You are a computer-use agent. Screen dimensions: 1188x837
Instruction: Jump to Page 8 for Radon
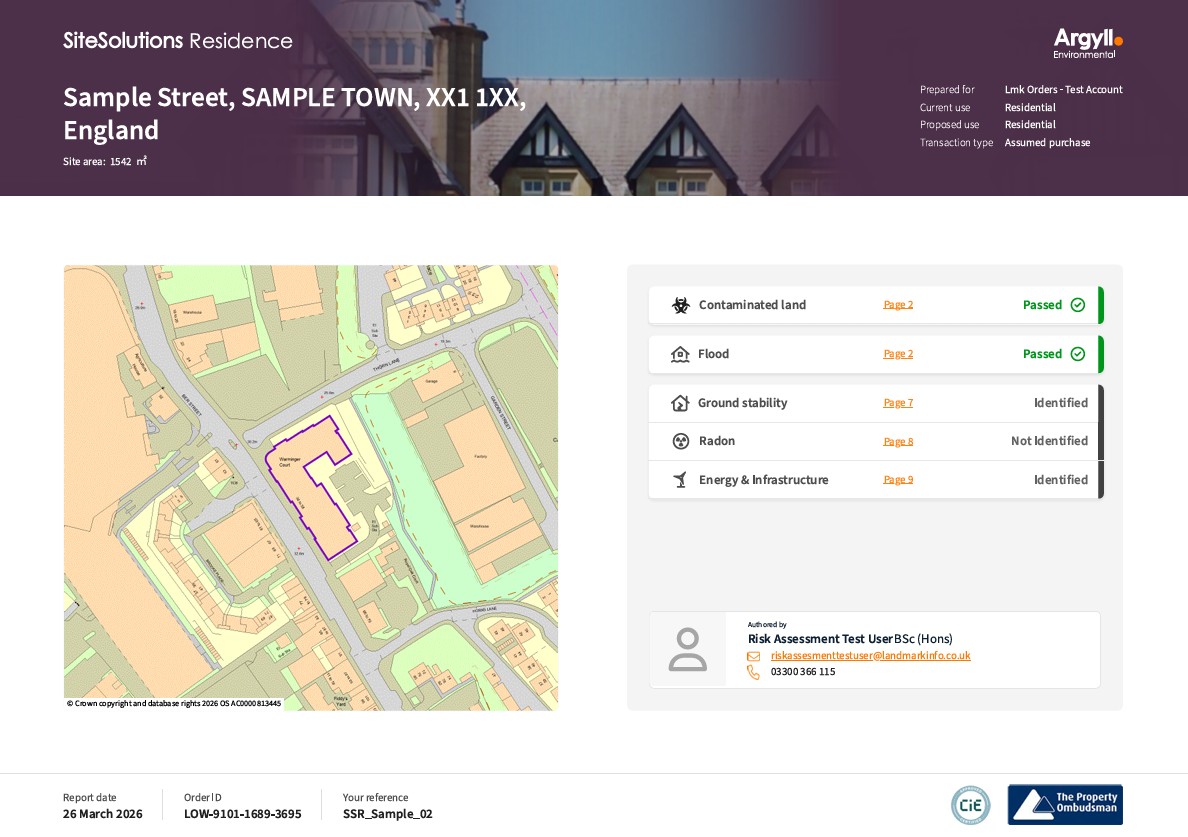coord(898,441)
